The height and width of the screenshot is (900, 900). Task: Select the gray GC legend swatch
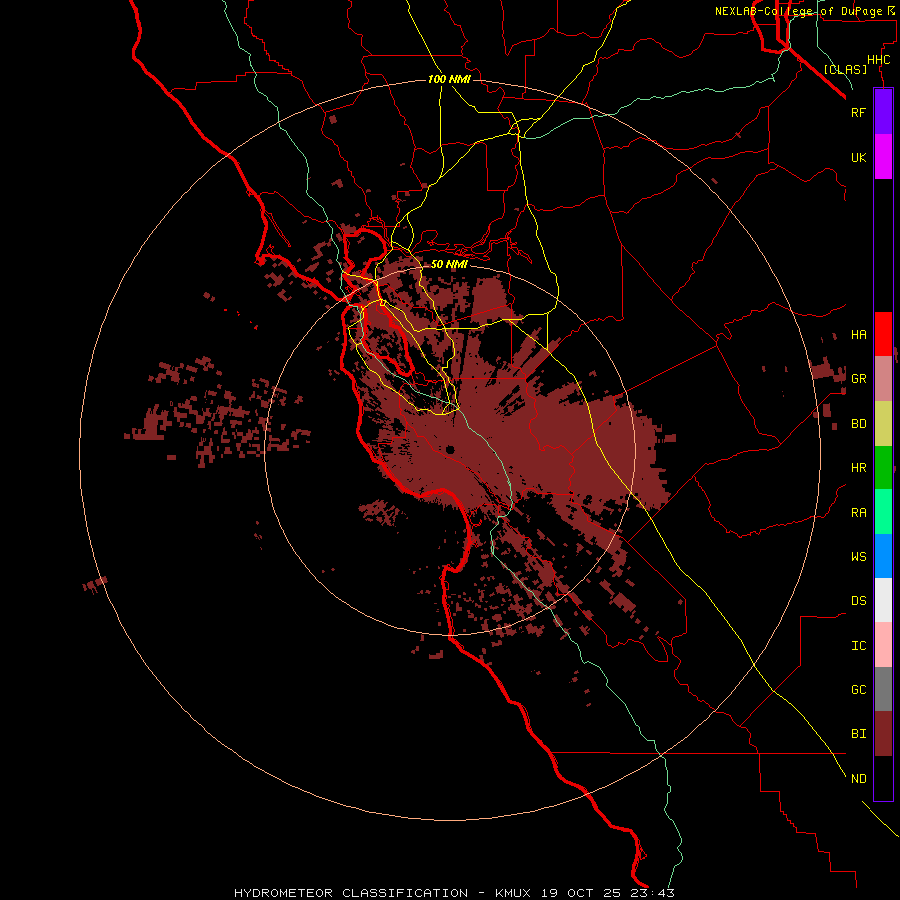tap(883, 689)
